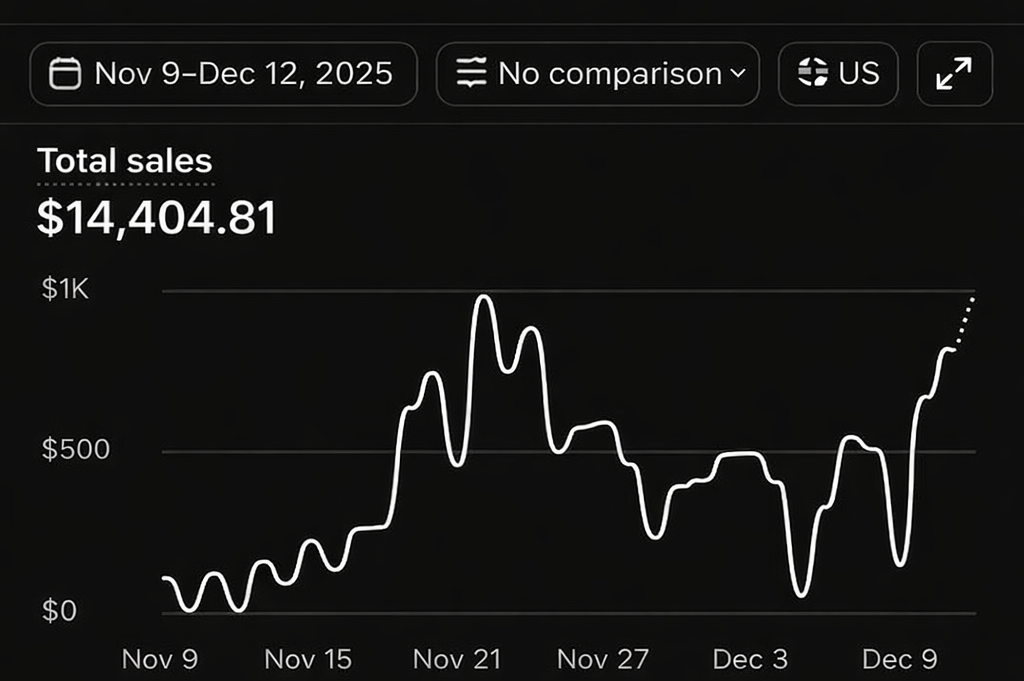Open the Nov 9–Dec 12, 2025 date range
Screen dimensions: 1024x681
223,74
